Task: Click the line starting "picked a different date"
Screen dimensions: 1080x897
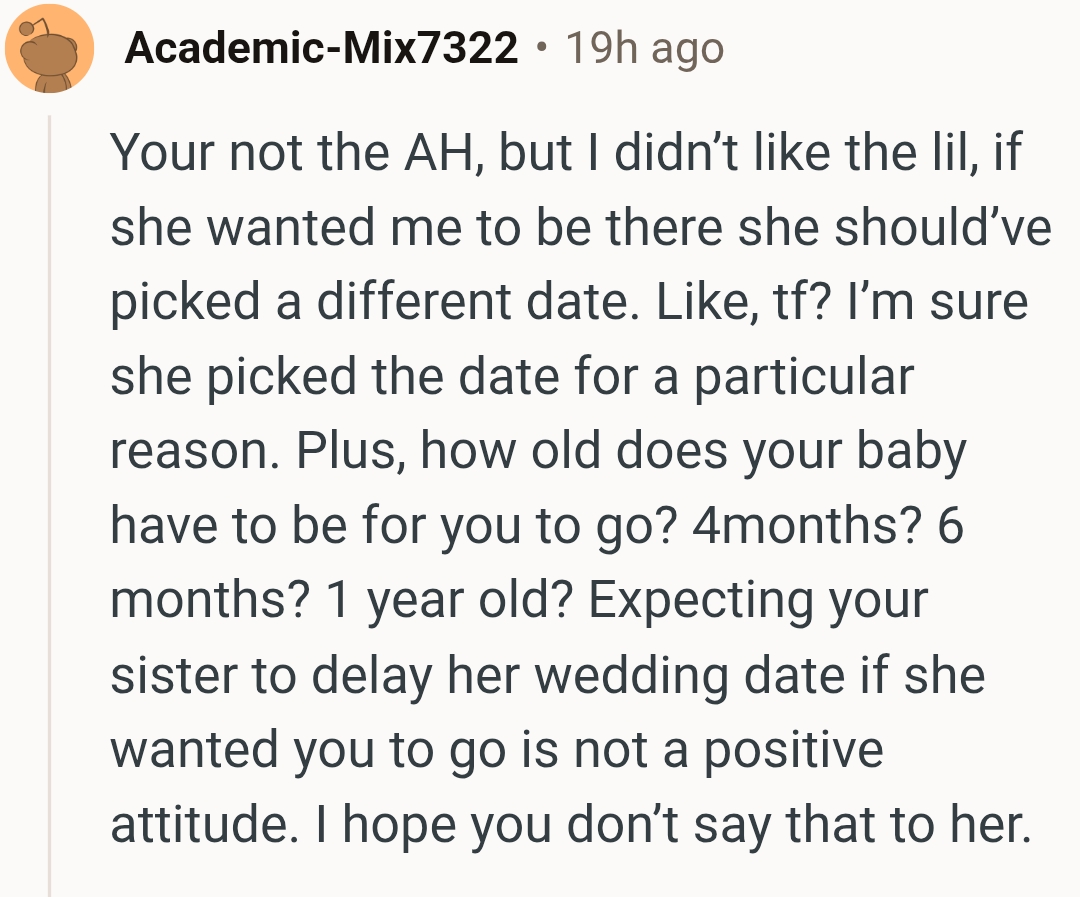Action: pos(568,302)
